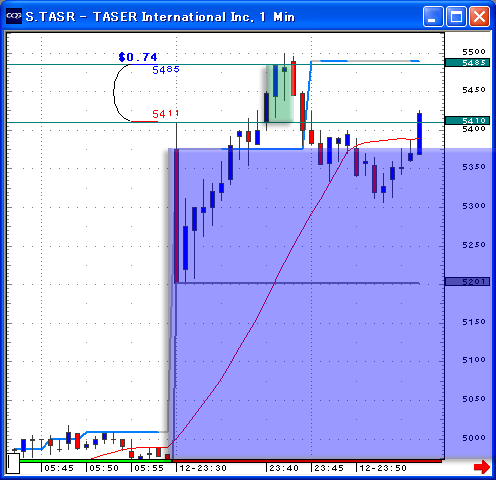Click the 5050 price scale label
Viewport: 496px width, 480px height.
pos(474,399)
